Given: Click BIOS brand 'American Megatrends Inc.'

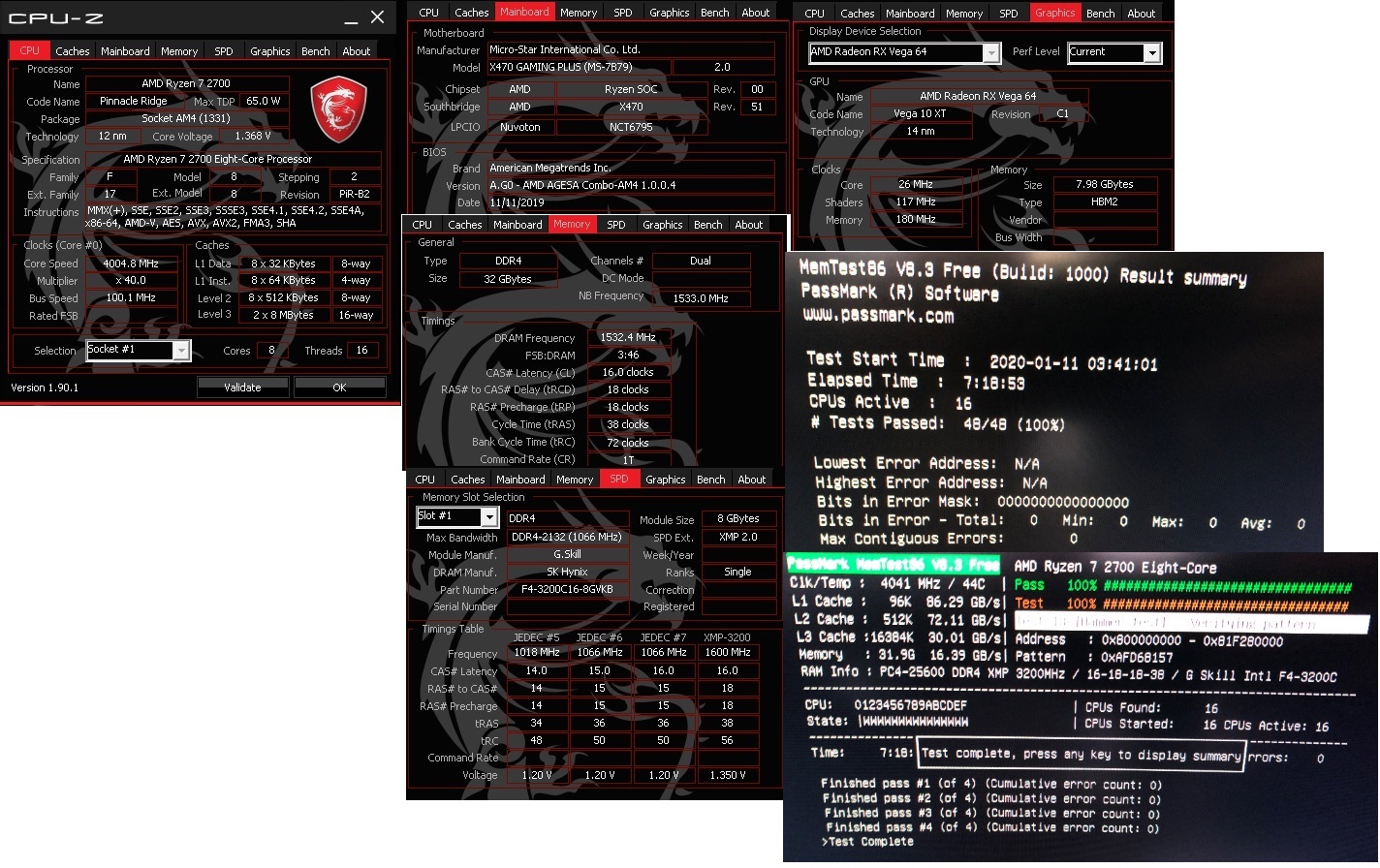Looking at the screenshot, I should click(630, 168).
